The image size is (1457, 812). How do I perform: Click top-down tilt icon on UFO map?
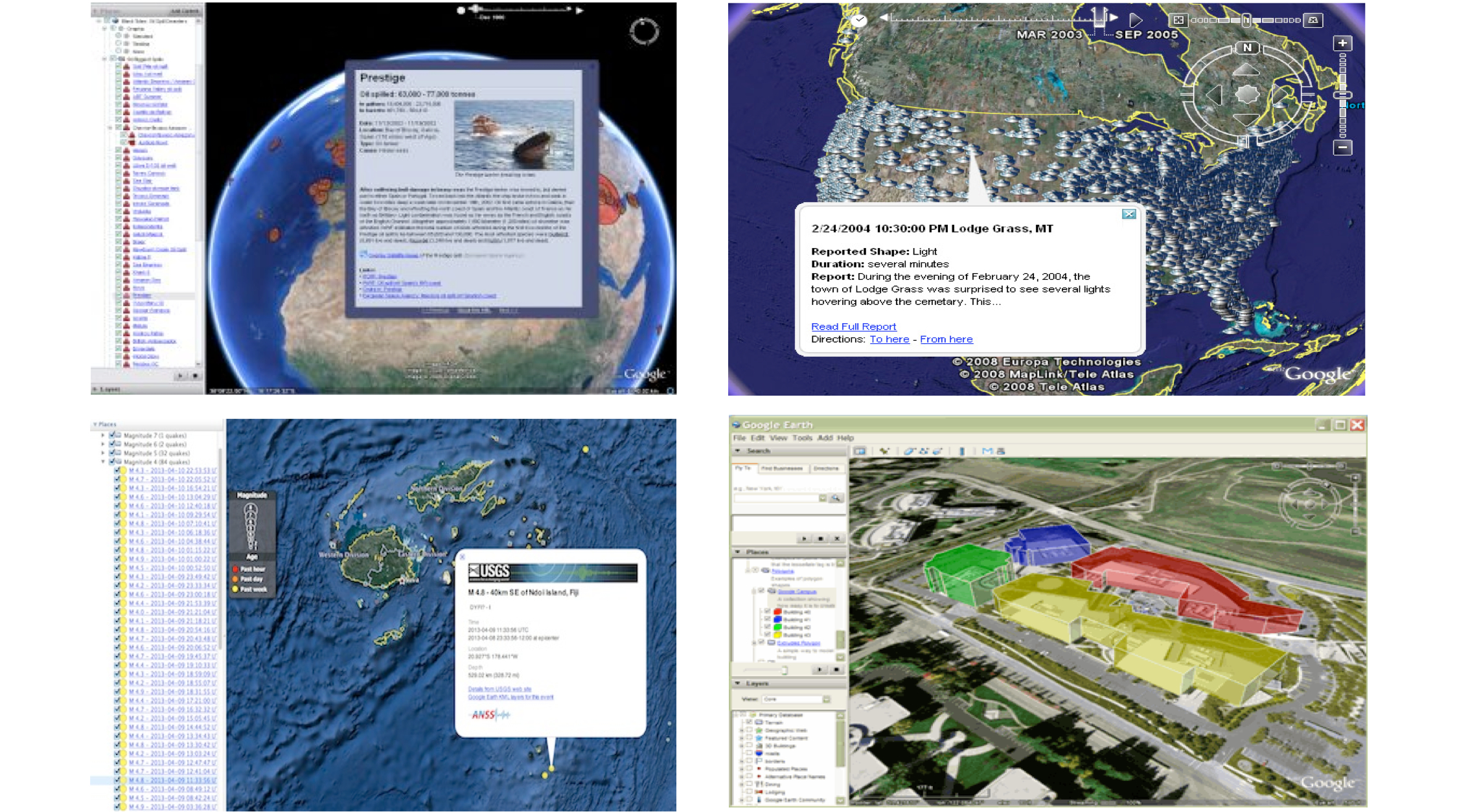[x=1178, y=20]
